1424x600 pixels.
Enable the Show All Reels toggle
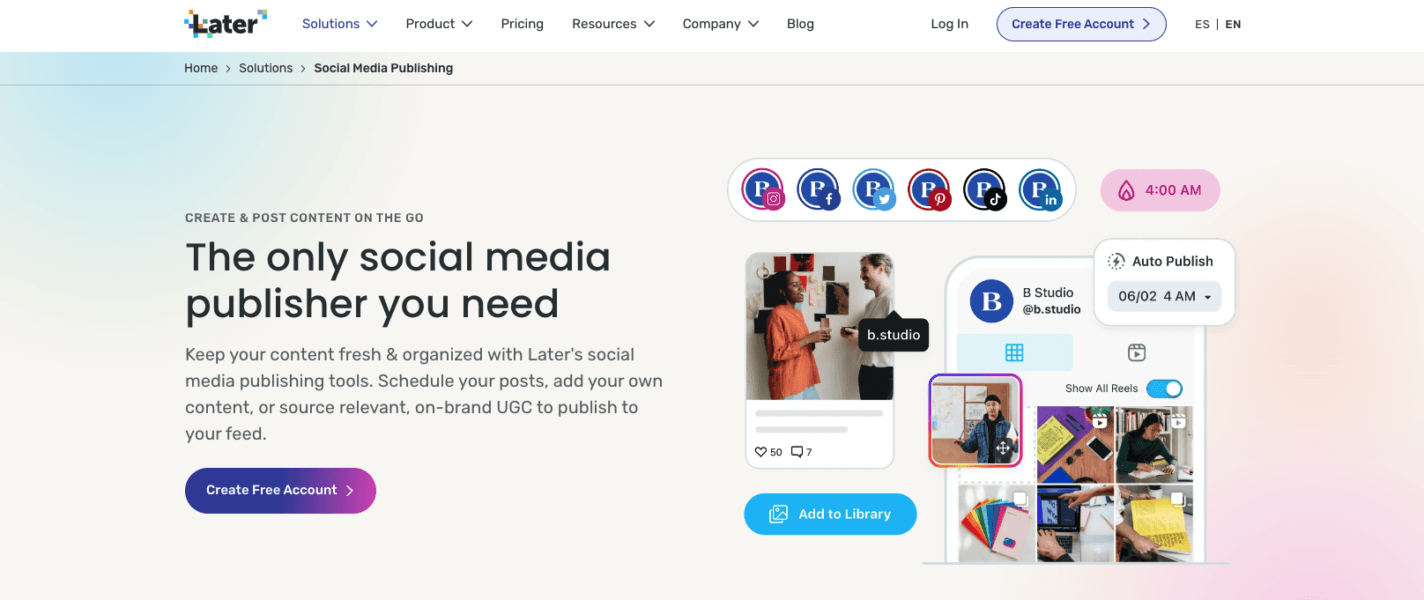point(1164,388)
